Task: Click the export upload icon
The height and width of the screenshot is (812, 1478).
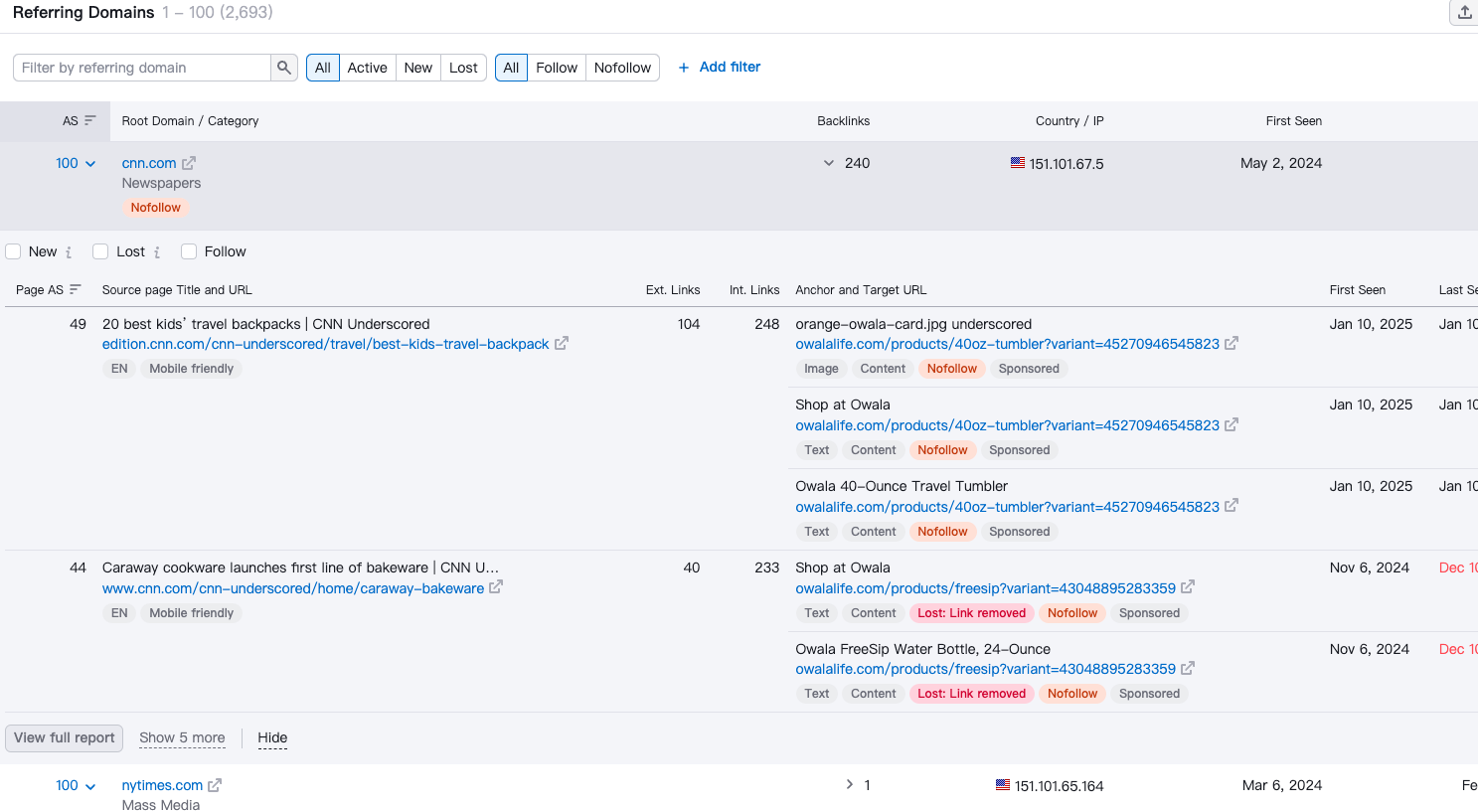Action: pyautogui.click(x=1464, y=13)
